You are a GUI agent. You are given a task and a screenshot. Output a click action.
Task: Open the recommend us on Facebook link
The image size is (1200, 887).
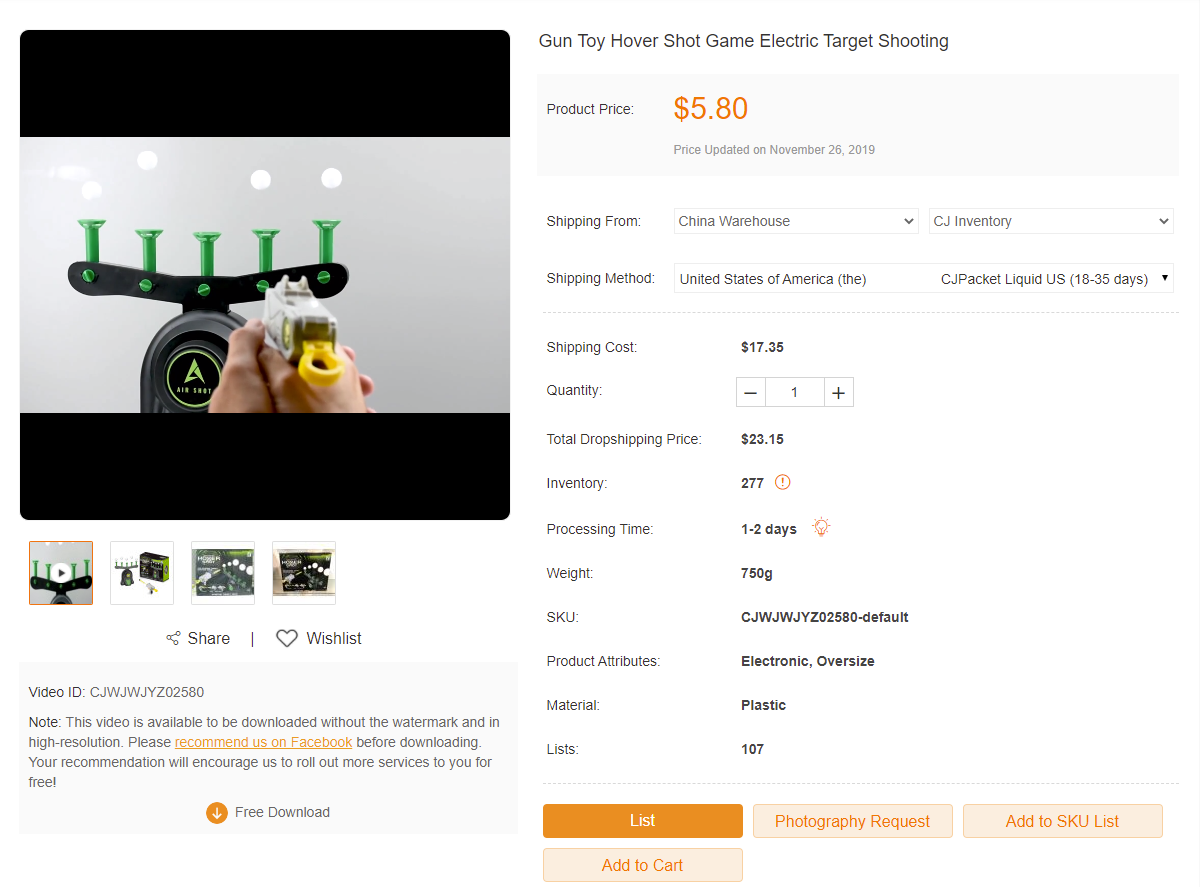pos(263,742)
